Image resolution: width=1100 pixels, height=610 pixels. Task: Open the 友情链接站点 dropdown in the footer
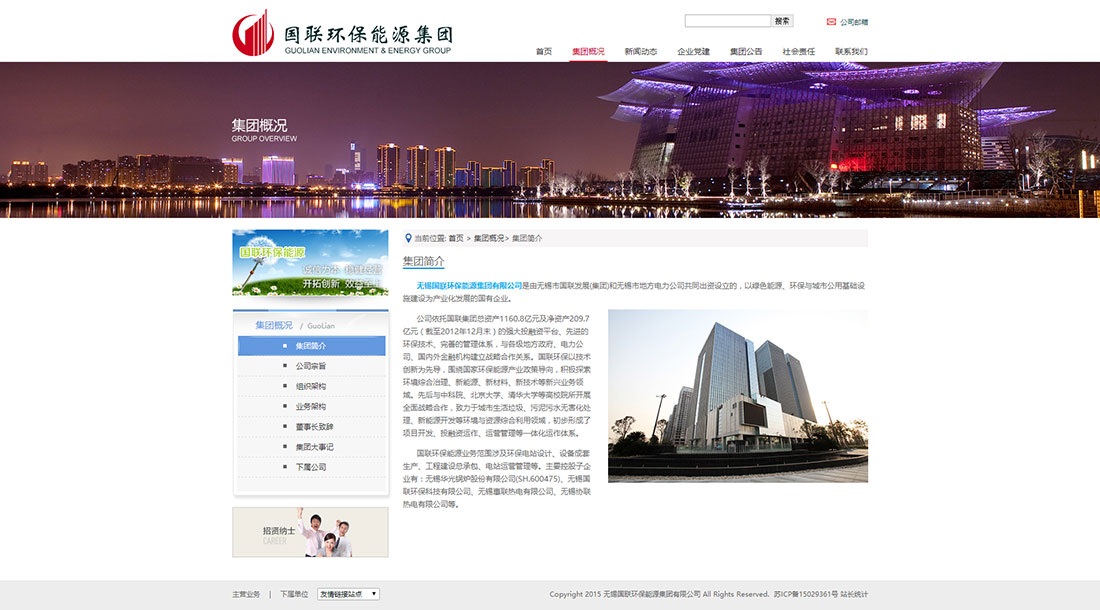tap(346, 593)
